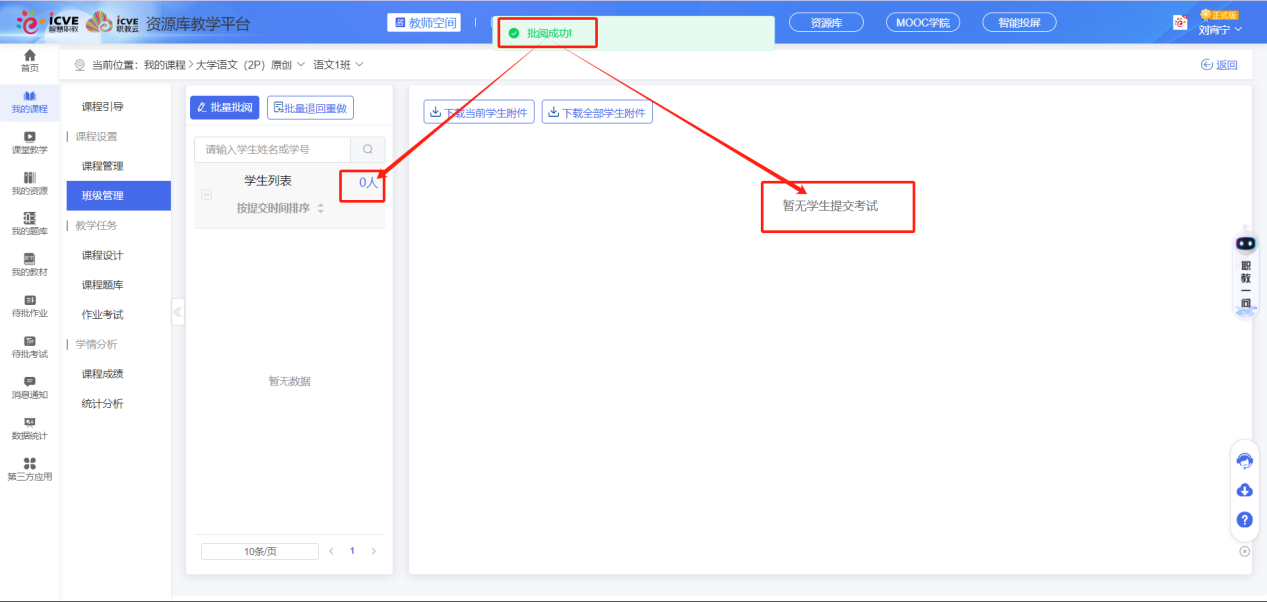The height and width of the screenshot is (602, 1267).
Task: Collapse the course menu panel arrow
Action: [178, 312]
